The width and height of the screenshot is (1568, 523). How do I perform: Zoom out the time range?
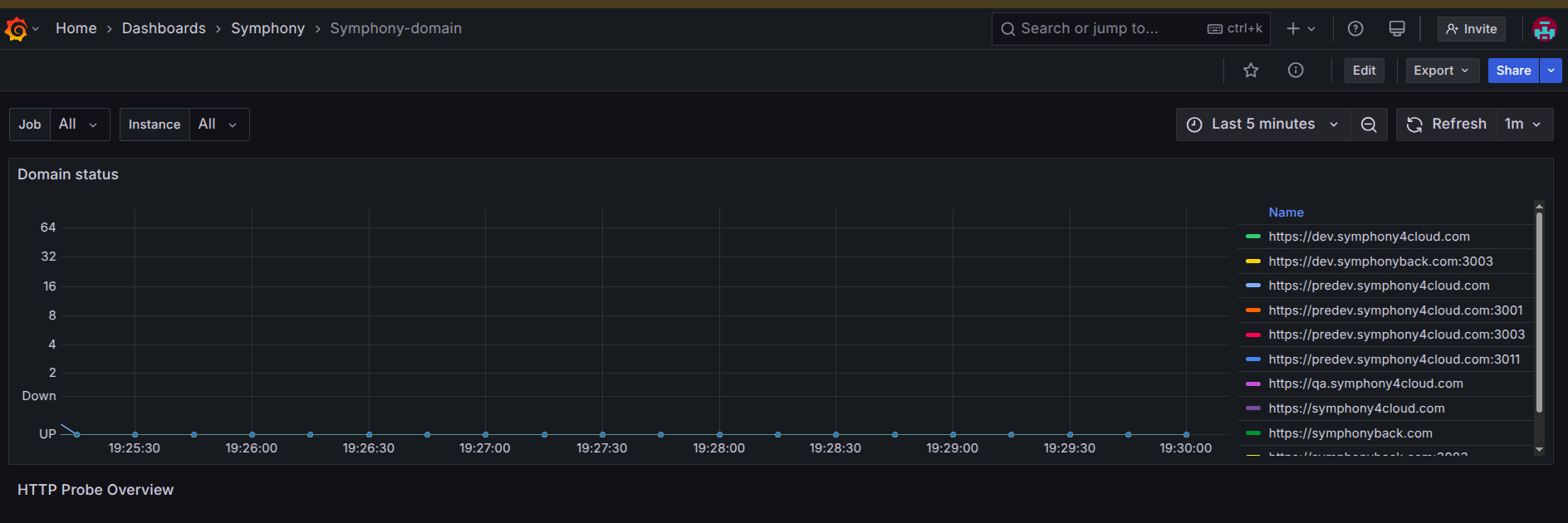[1369, 125]
